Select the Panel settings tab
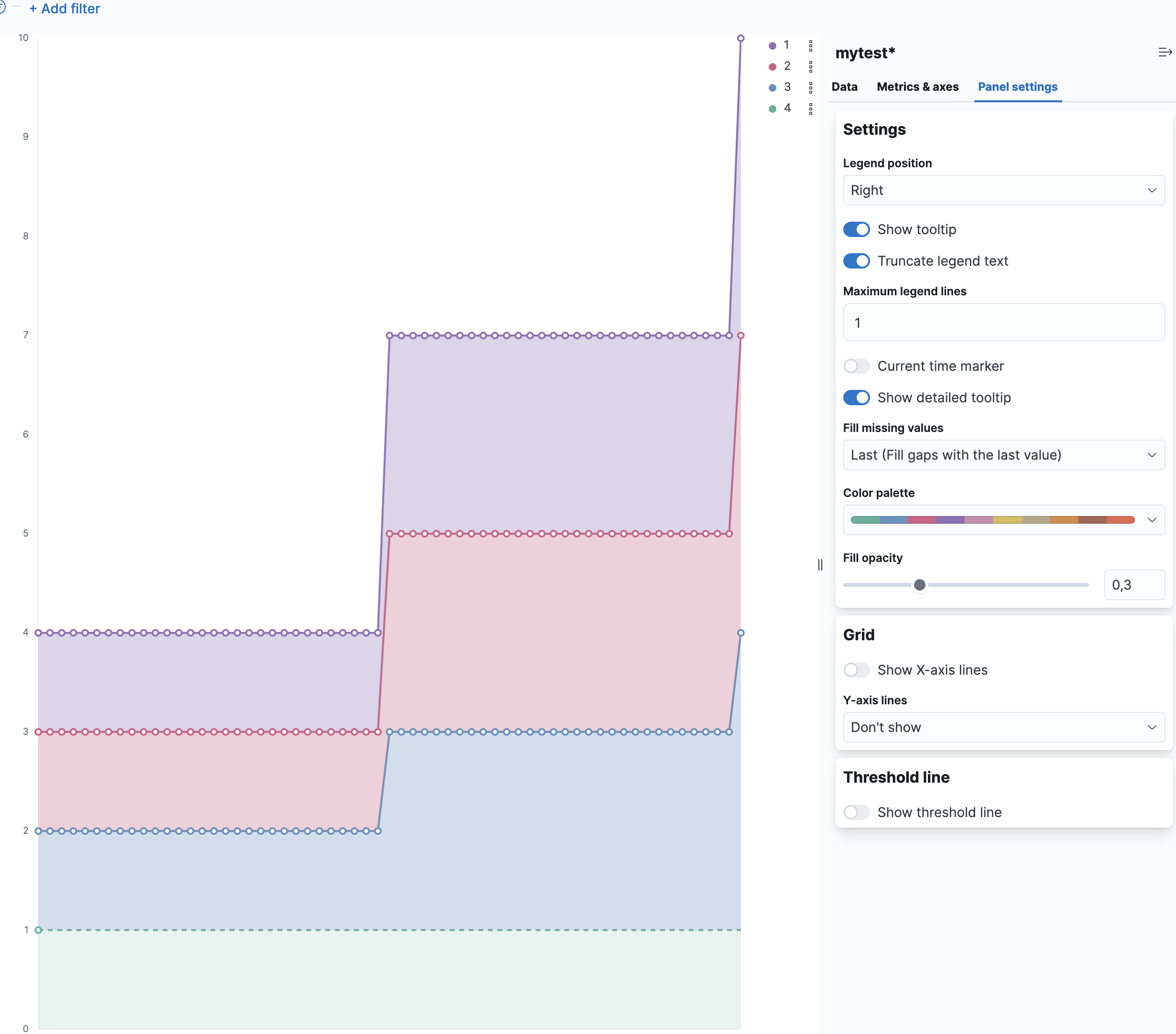 click(x=1018, y=87)
